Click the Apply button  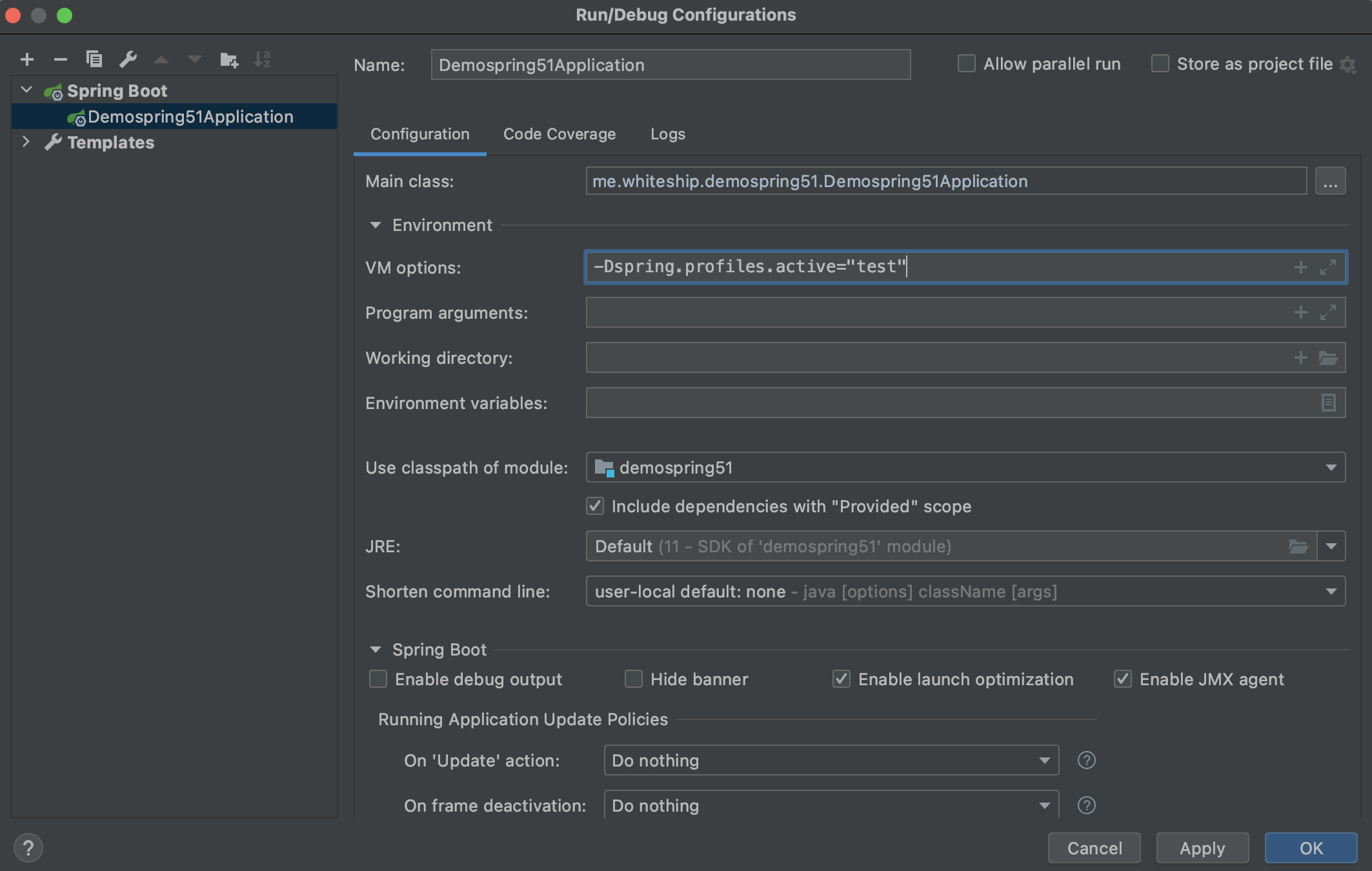tap(1202, 848)
